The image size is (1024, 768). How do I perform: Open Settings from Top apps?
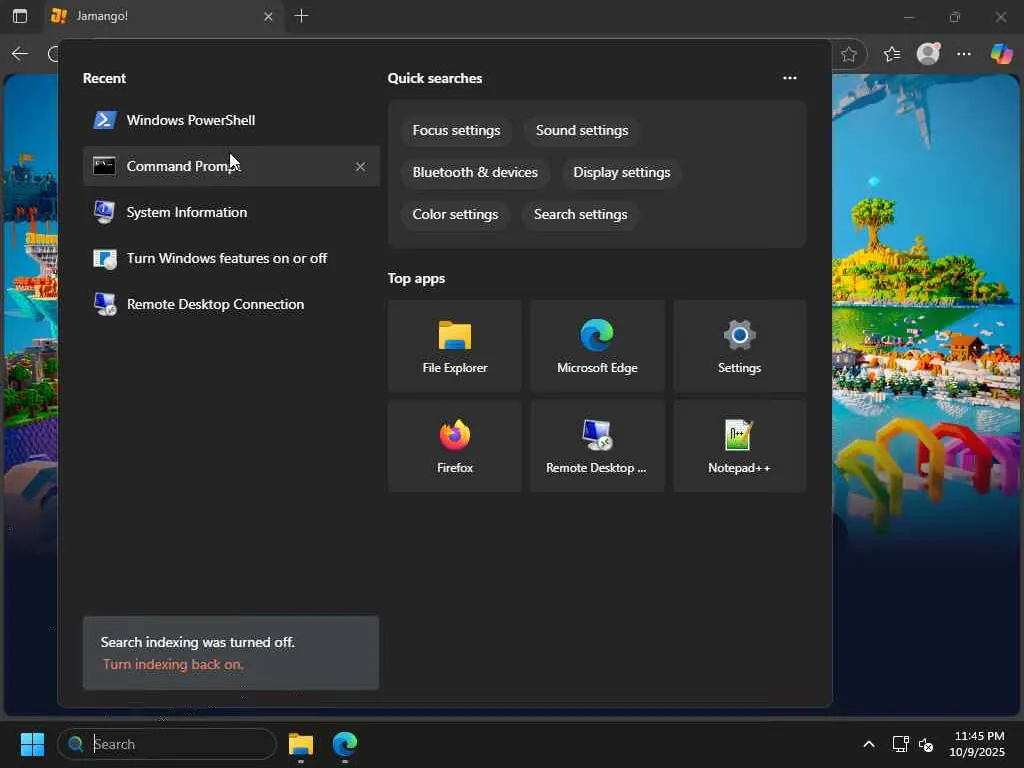coord(739,346)
